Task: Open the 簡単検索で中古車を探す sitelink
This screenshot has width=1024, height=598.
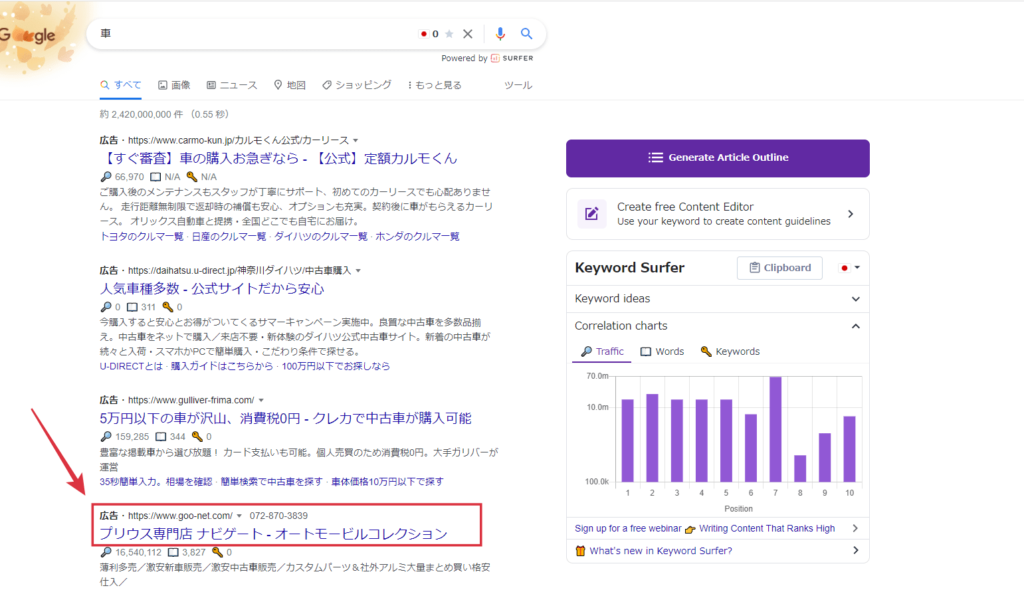Action: pos(272,482)
